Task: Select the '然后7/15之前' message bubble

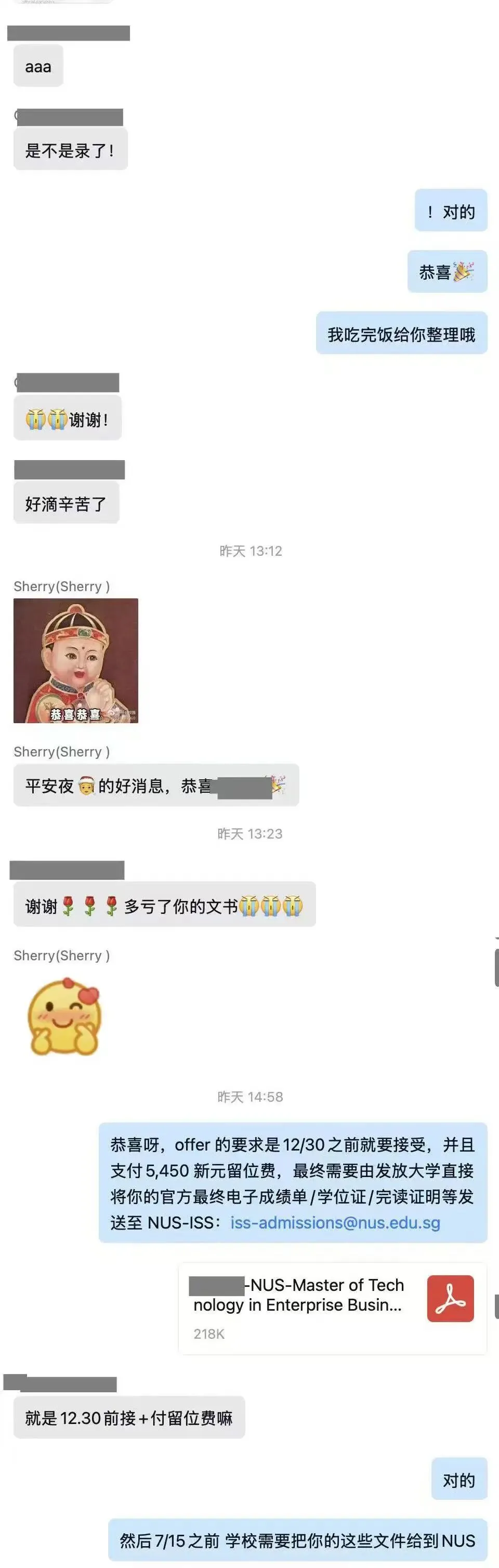Action: tap(297, 1540)
